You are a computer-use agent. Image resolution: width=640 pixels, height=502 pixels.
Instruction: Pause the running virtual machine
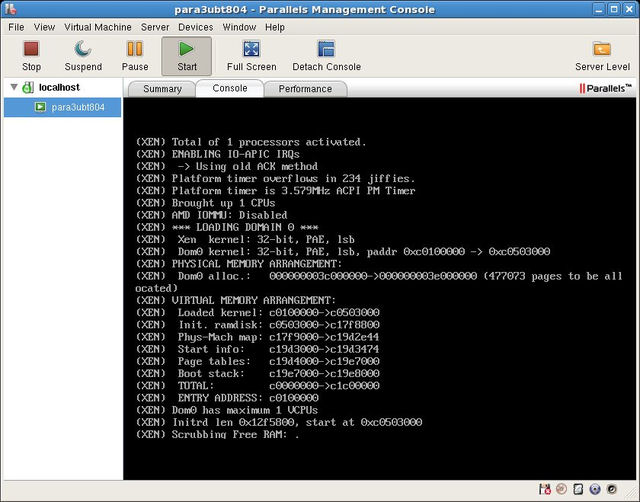pos(135,56)
